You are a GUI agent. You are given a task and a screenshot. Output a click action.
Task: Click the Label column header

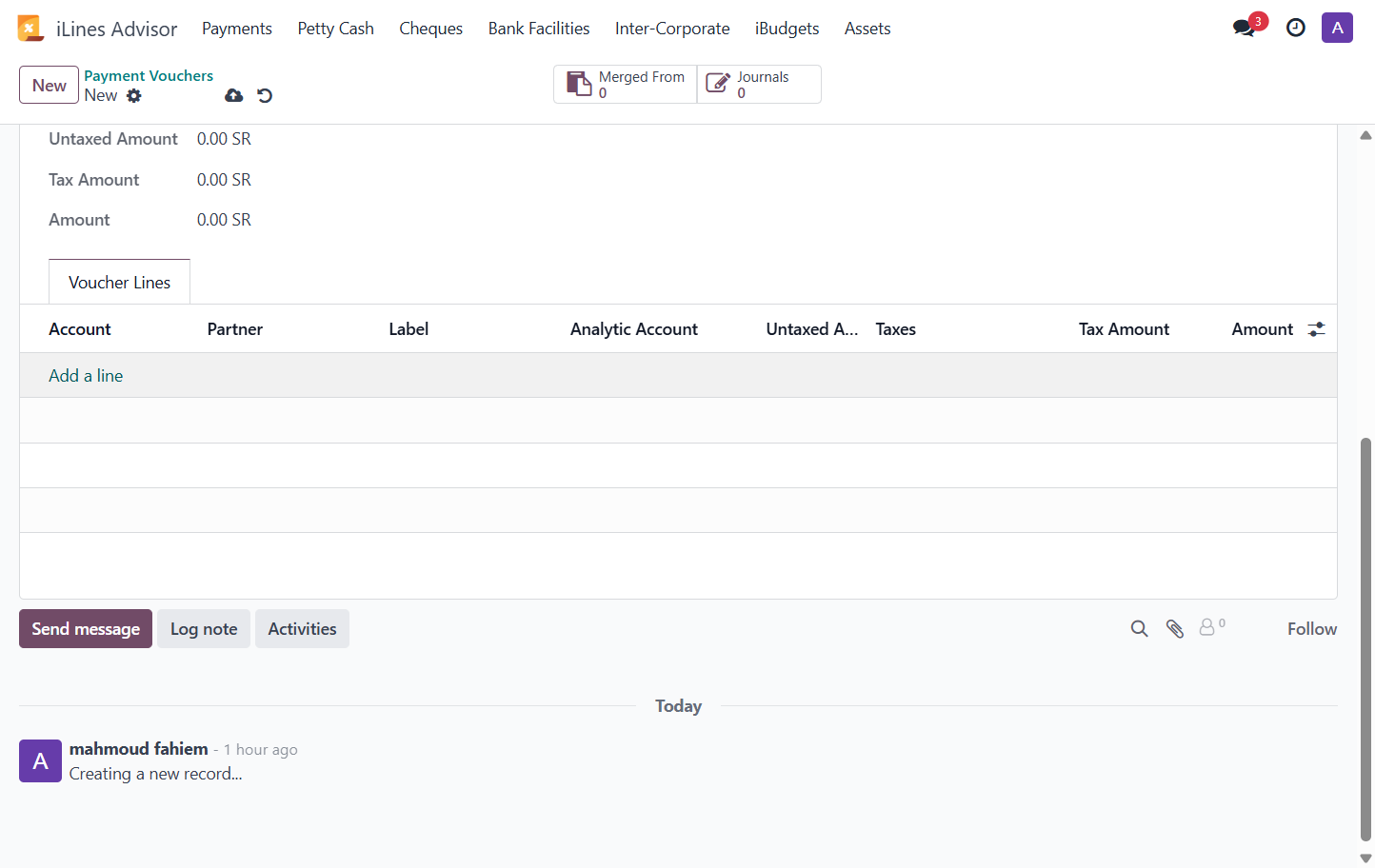pos(409,329)
